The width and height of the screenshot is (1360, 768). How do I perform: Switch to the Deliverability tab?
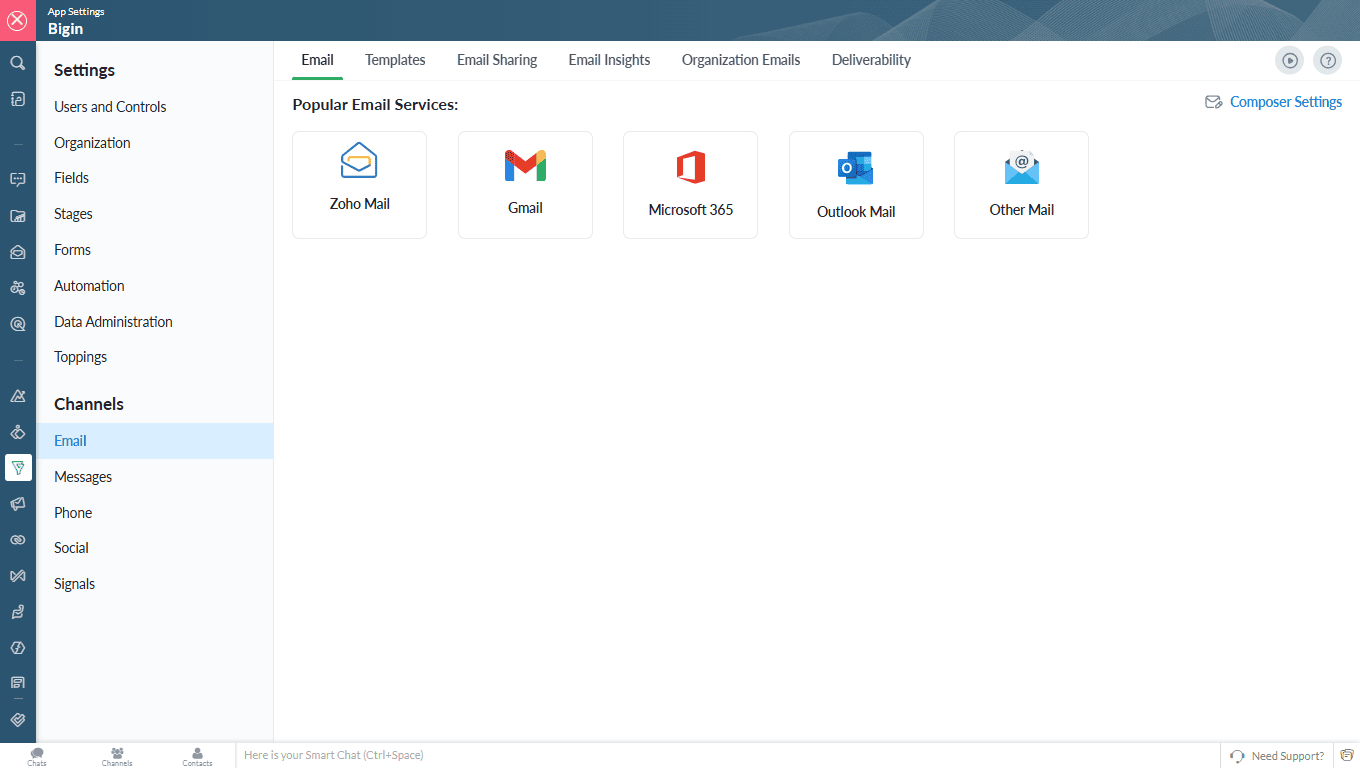click(x=871, y=60)
